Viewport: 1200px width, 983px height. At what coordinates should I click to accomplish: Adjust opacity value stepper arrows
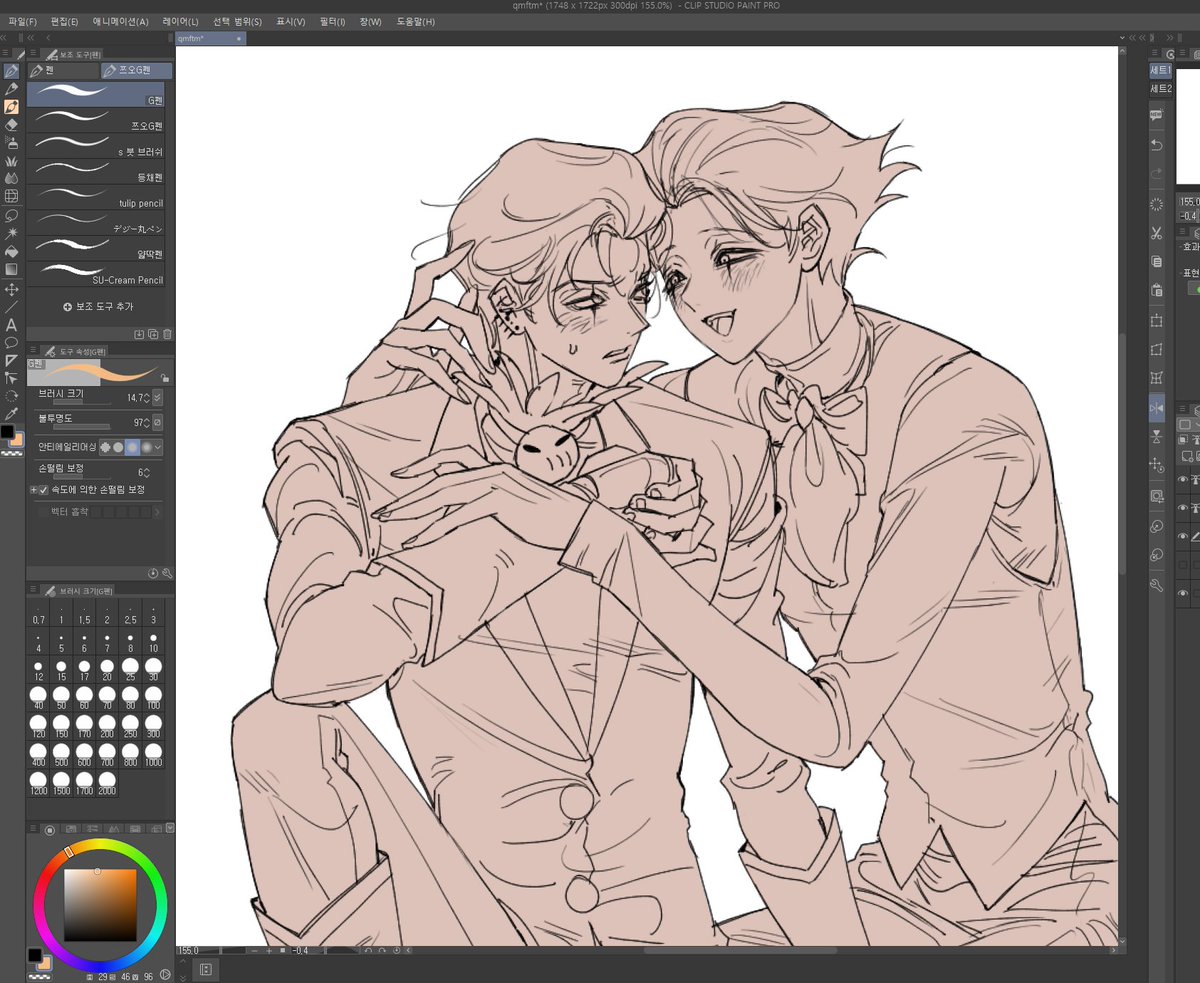click(146, 422)
